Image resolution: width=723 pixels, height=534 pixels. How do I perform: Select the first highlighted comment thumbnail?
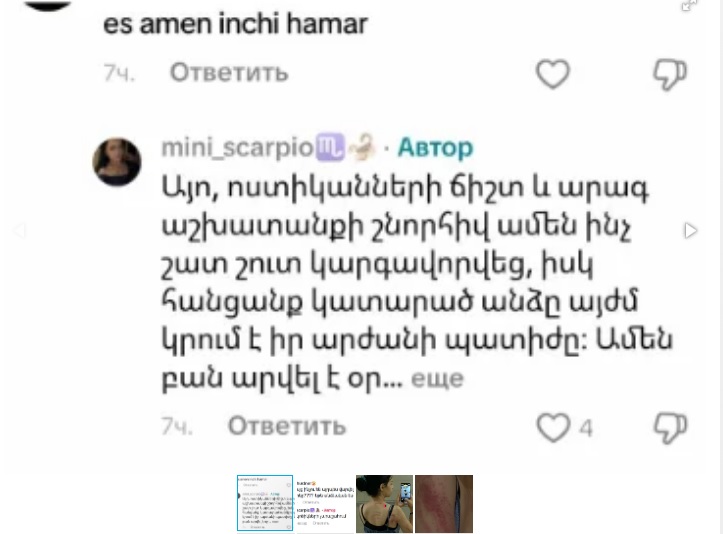[265, 503]
